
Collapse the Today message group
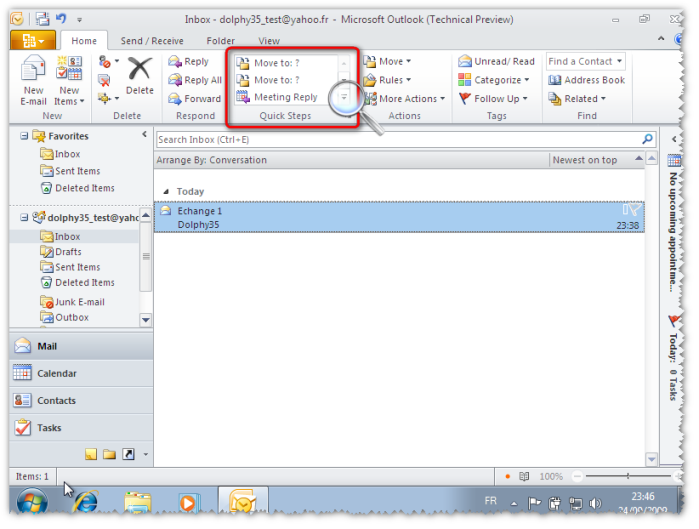tap(166, 191)
